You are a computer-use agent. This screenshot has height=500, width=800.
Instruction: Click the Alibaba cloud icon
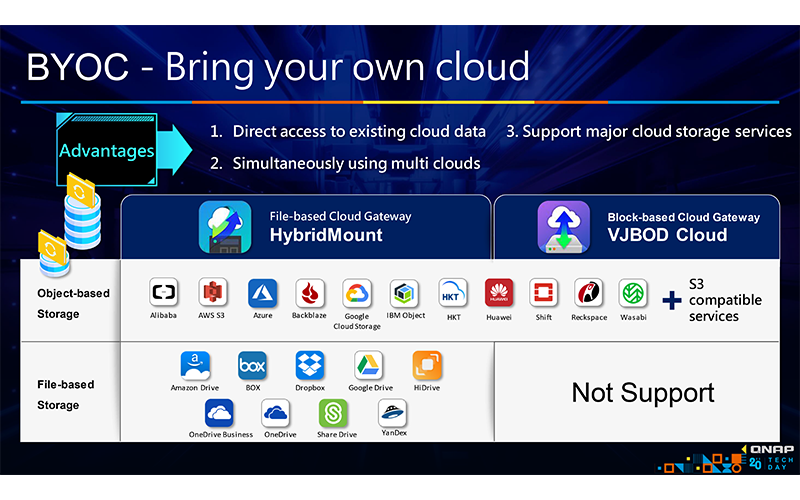164,292
